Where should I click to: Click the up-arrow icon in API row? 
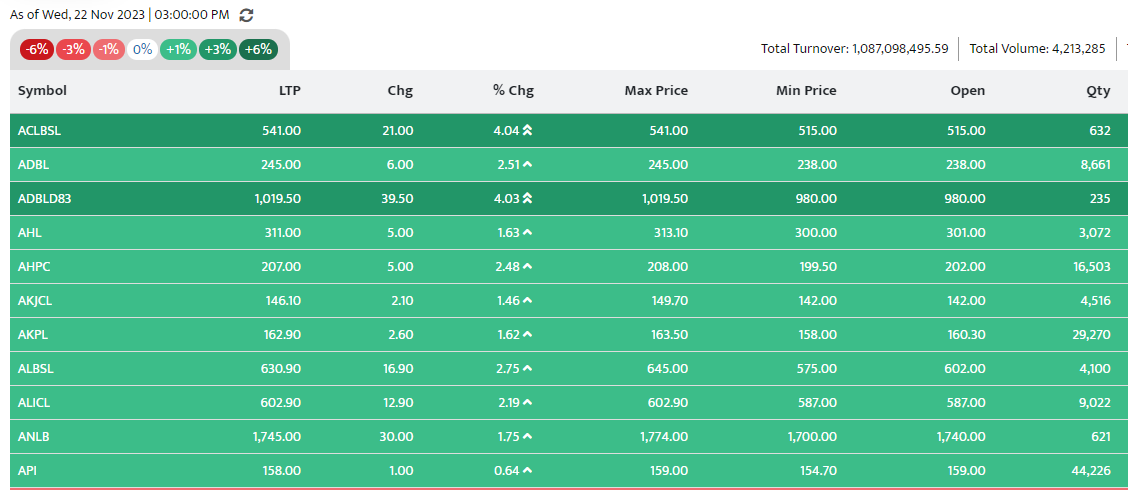click(x=527, y=471)
